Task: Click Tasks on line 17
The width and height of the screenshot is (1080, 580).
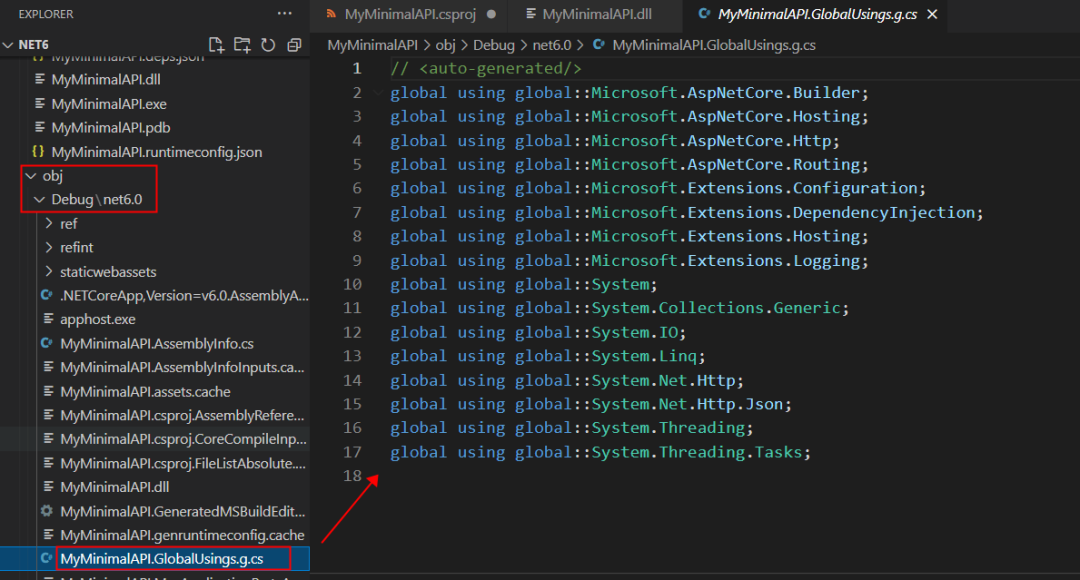Action: click(x=778, y=452)
